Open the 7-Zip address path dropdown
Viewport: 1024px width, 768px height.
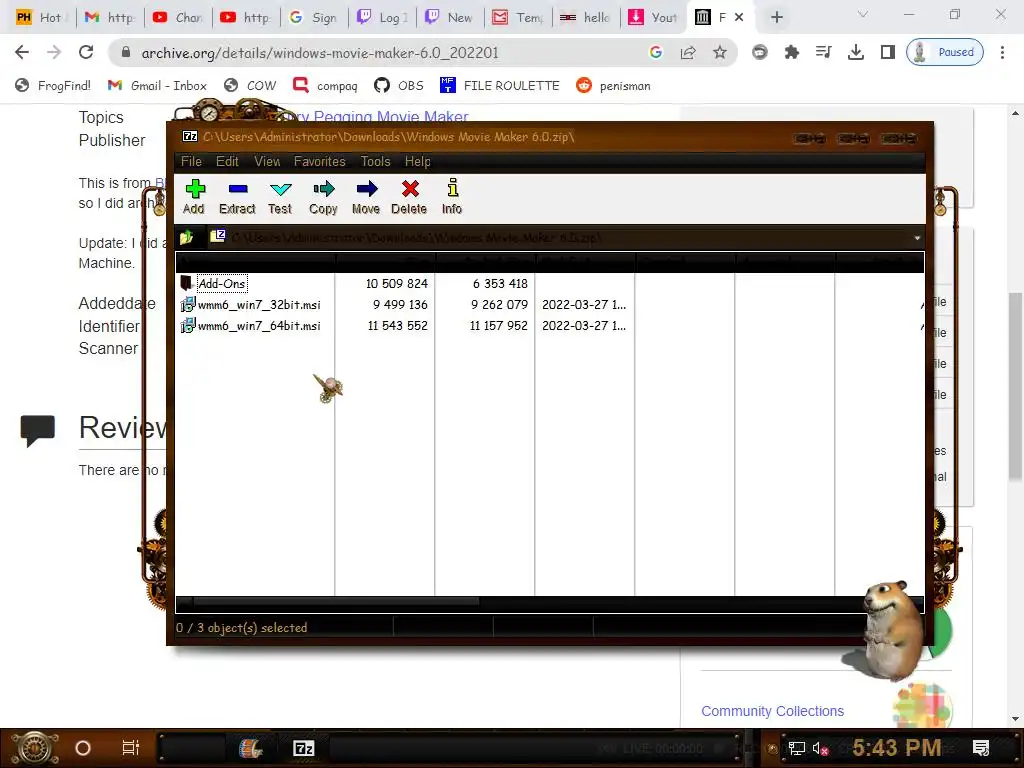click(917, 238)
